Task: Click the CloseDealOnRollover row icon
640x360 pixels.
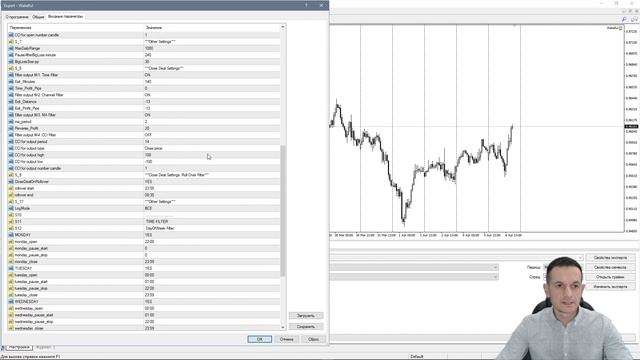Action: [11, 182]
